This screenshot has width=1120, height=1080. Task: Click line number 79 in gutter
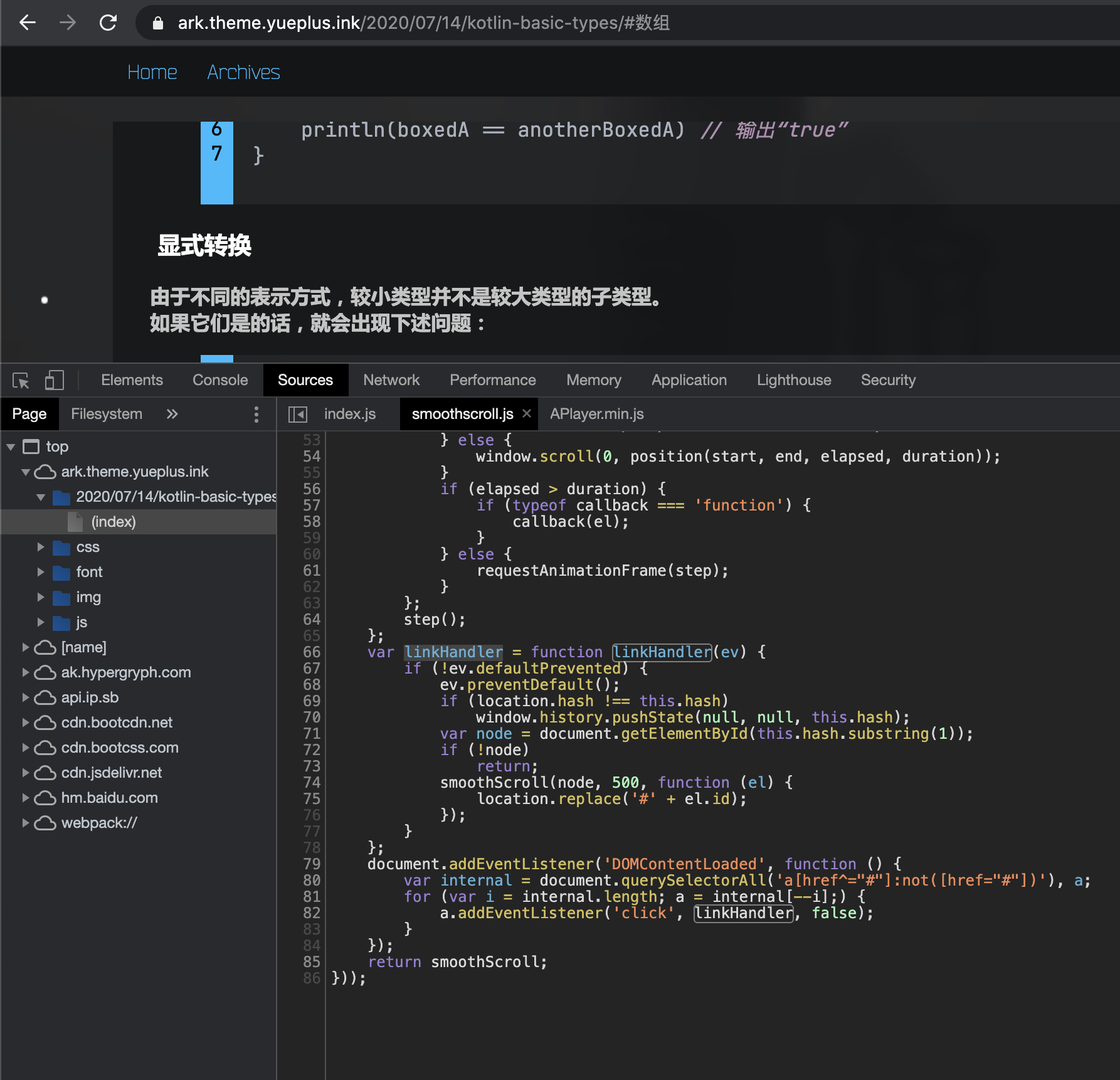[x=312, y=864]
